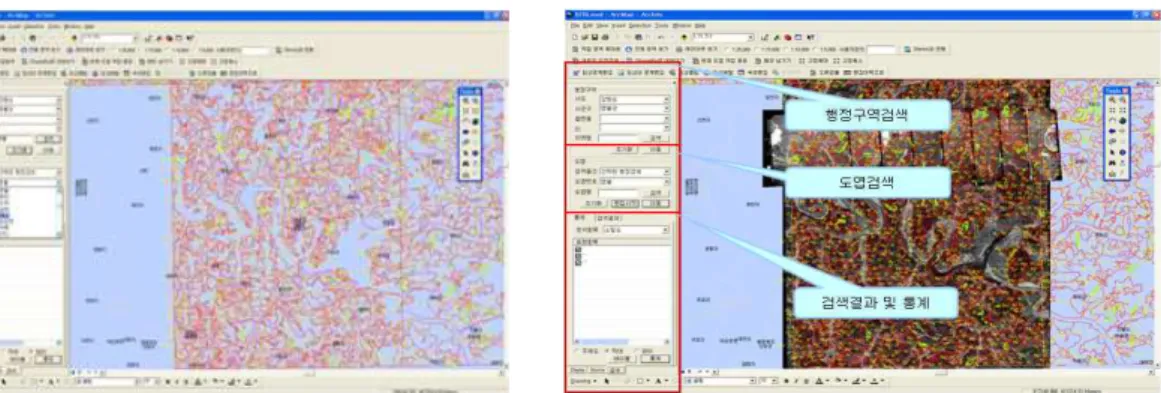1161x393 pixels.
Task: Open Selection menu in right window
Action: [640, 26]
